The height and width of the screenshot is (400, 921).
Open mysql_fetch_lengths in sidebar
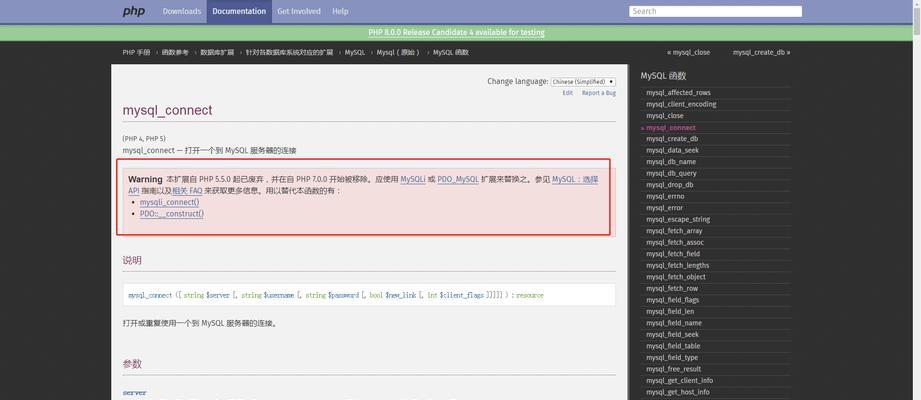click(x=677, y=265)
